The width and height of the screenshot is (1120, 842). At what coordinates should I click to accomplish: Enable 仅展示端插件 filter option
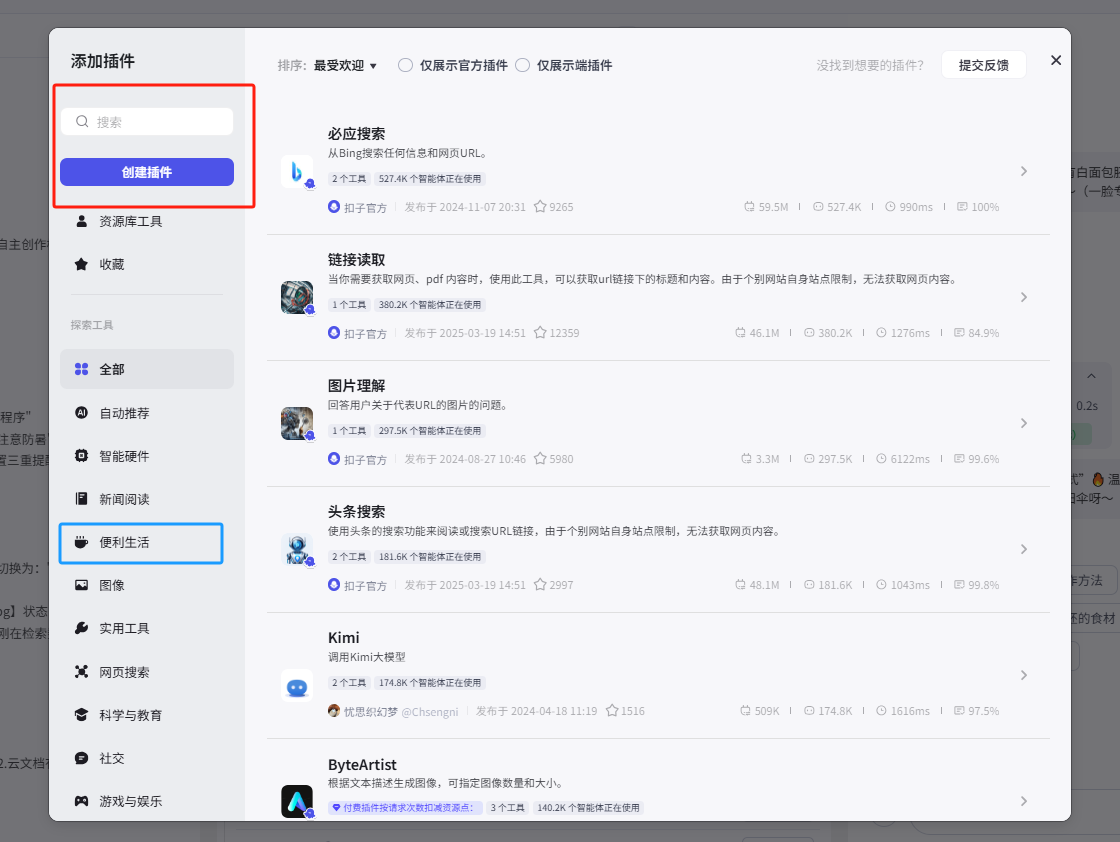pyautogui.click(x=522, y=66)
